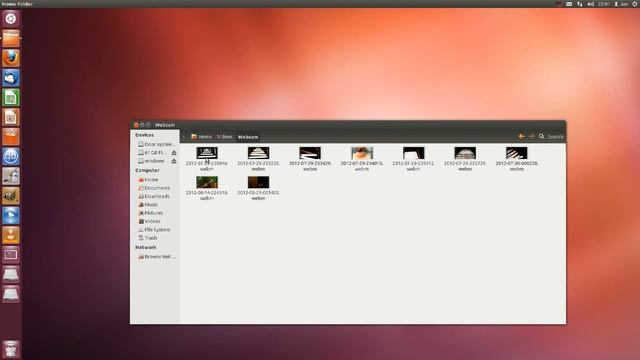The width and height of the screenshot is (640, 360).
Task: Open Documents in the sidebar
Action: pos(154,188)
